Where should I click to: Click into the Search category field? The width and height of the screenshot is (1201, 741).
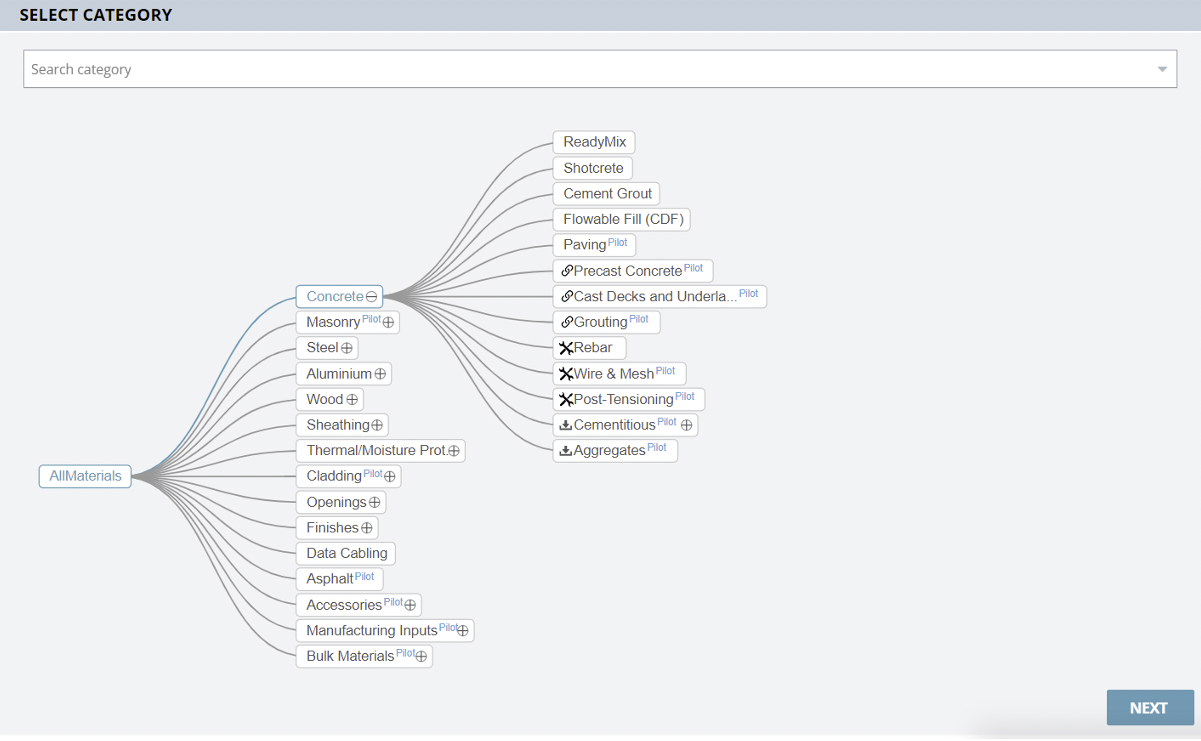coord(580,70)
